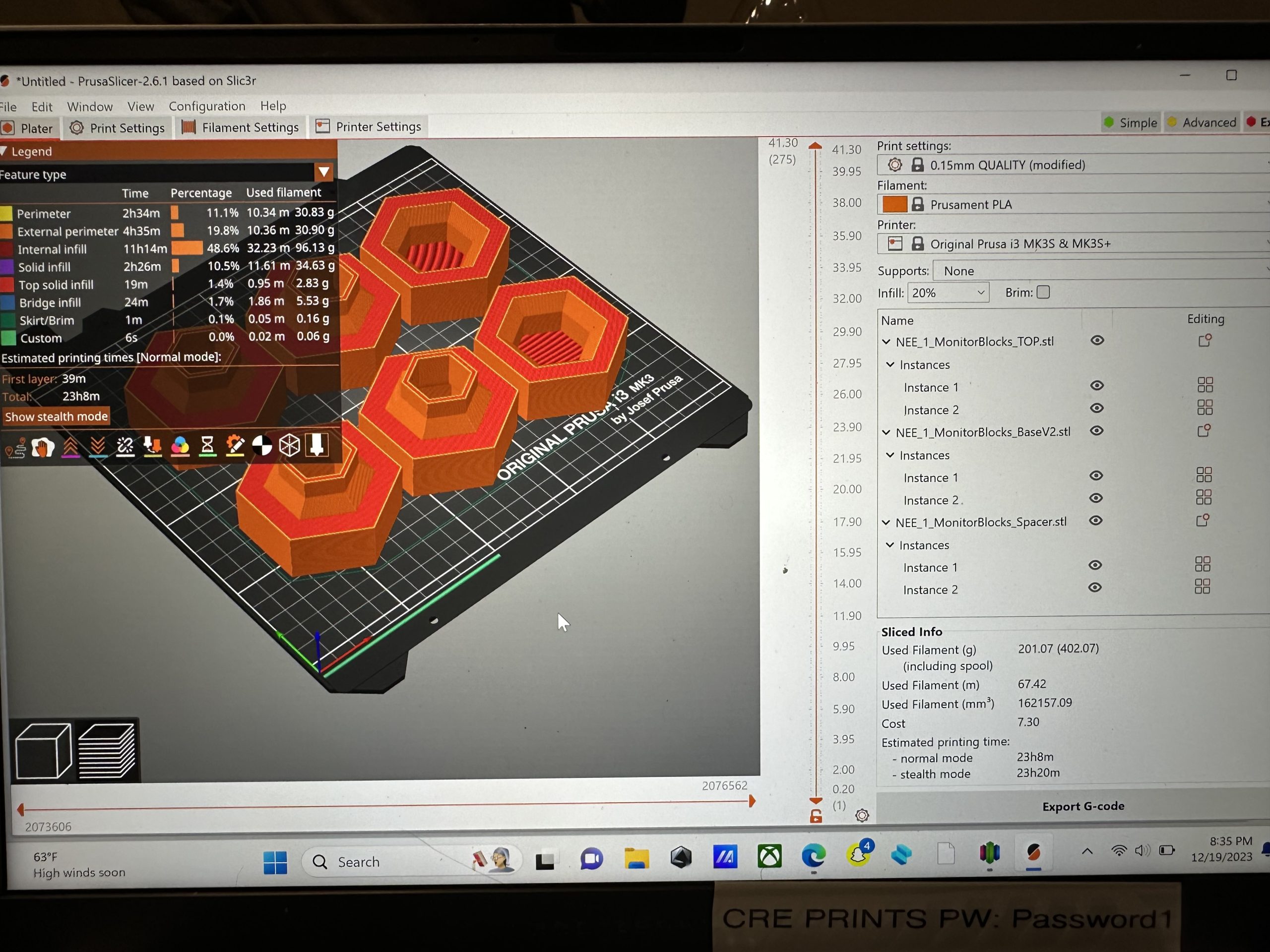Open File Explorer from the taskbar

point(636,858)
